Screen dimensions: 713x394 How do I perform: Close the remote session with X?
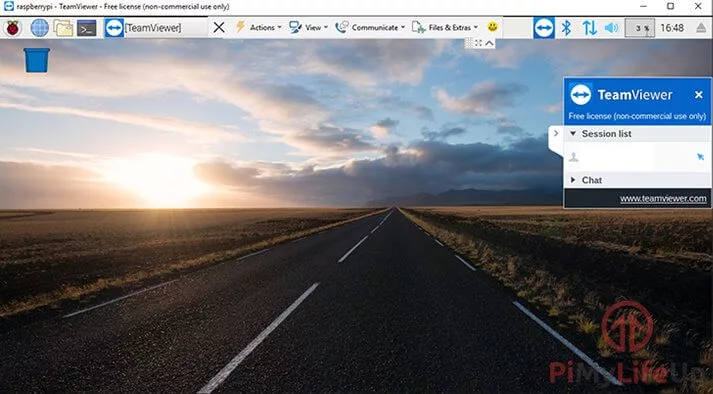(219, 27)
